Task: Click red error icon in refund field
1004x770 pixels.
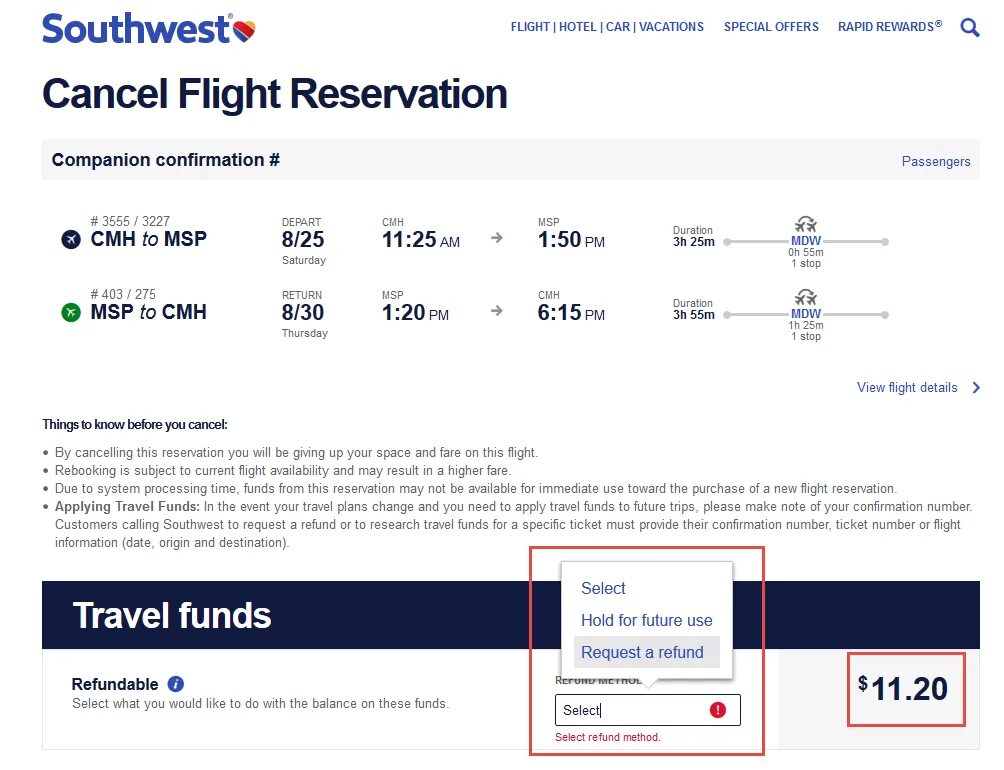Action: tap(718, 710)
